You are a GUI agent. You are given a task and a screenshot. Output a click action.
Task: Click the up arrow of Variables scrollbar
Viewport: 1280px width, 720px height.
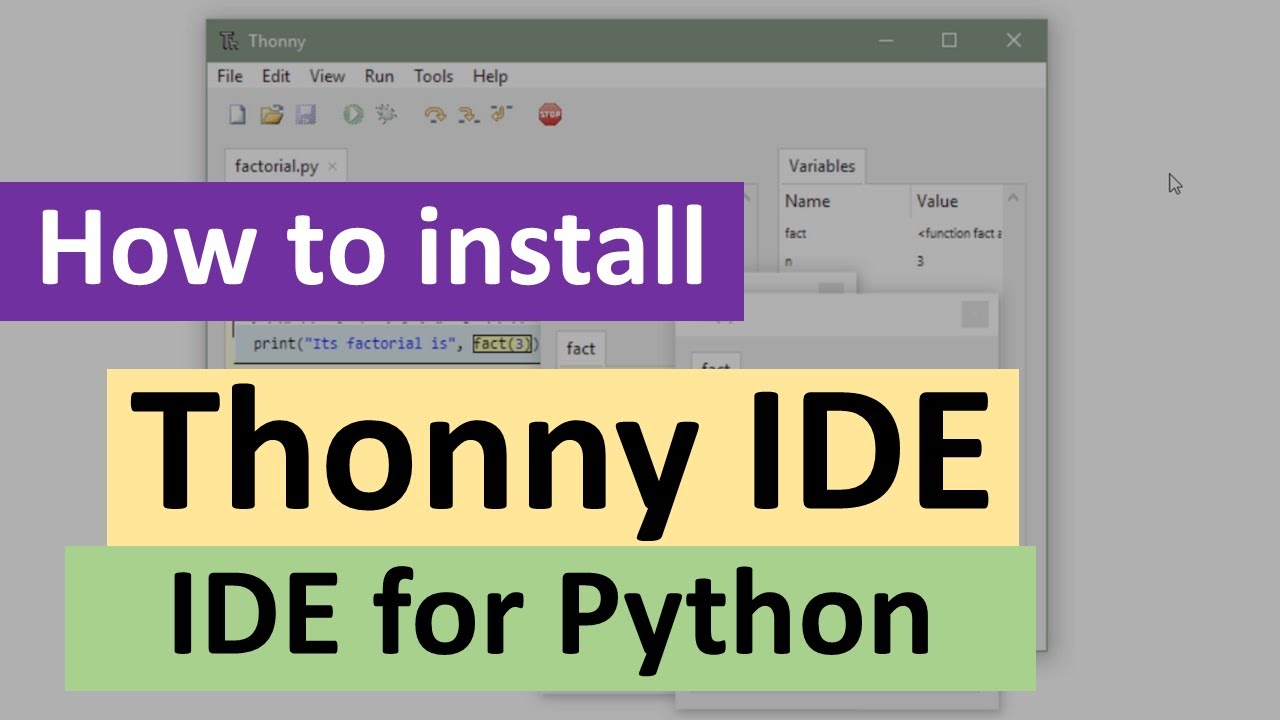pos(1014,198)
